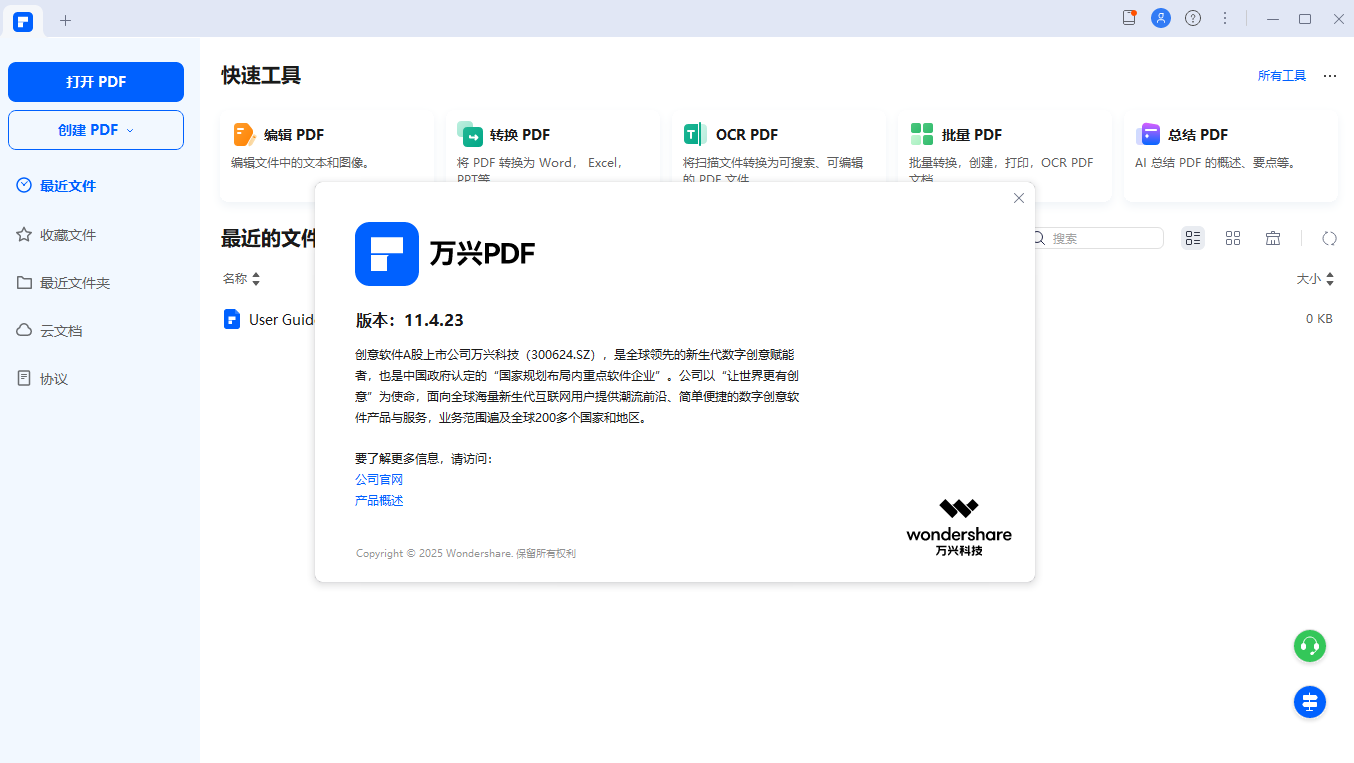This screenshot has height=763, width=1354.
Task: Click the 转换 PDF tool card title
Action: click(x=520, y=135)
